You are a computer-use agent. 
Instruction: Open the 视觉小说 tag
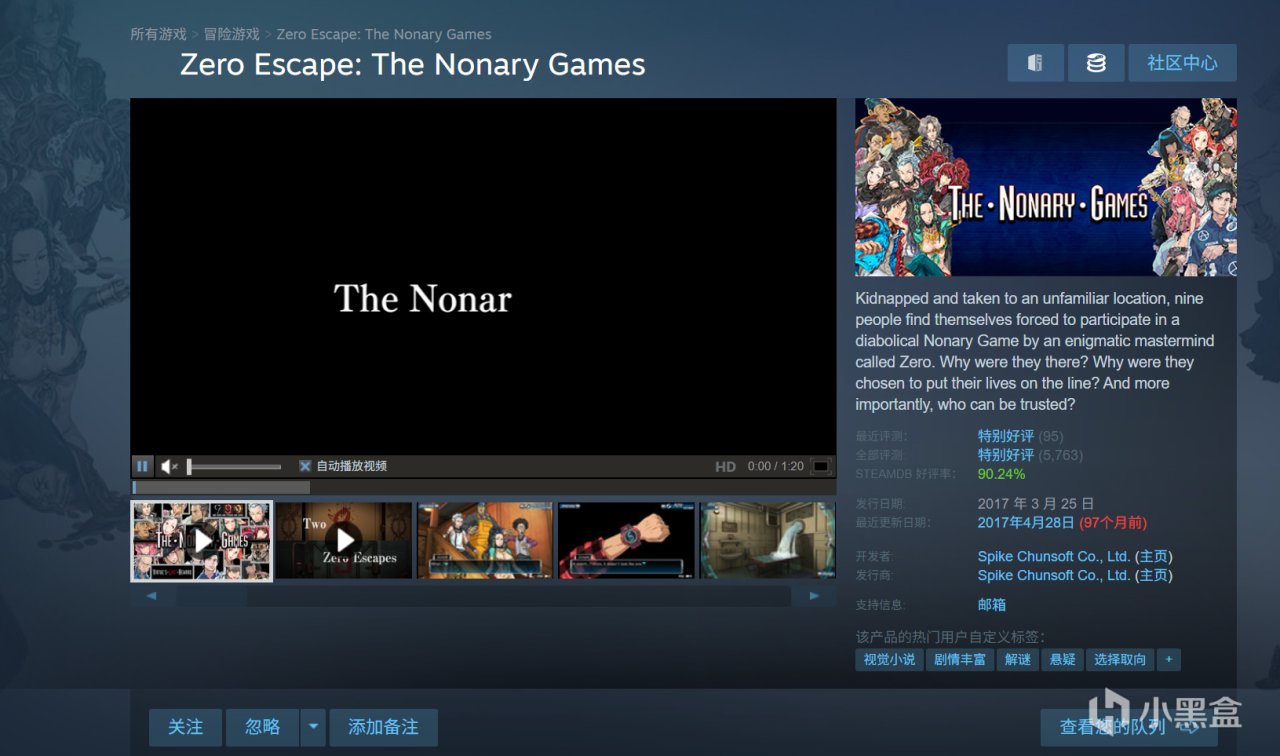(889, 660)
